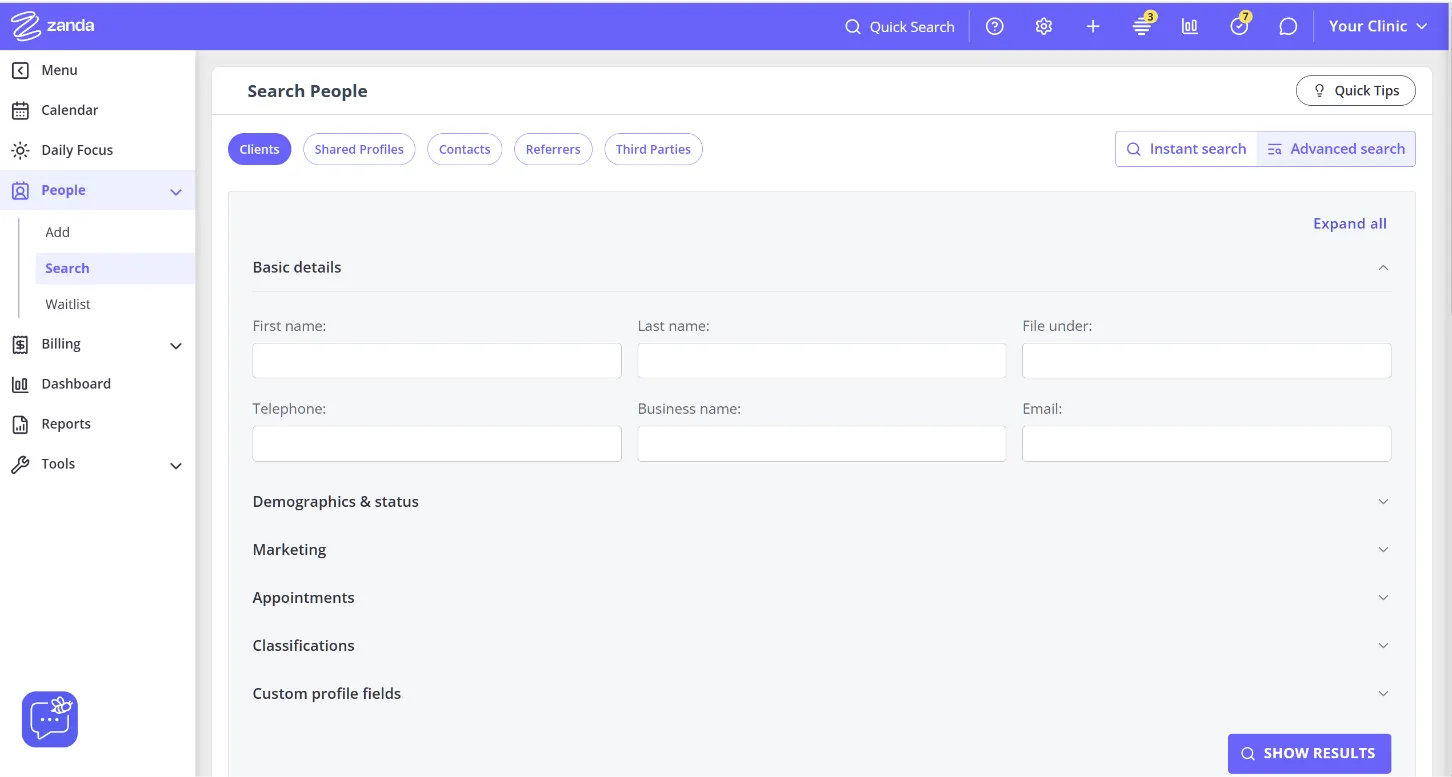
Task: Expand the Marketing section
Action: 1383,549
